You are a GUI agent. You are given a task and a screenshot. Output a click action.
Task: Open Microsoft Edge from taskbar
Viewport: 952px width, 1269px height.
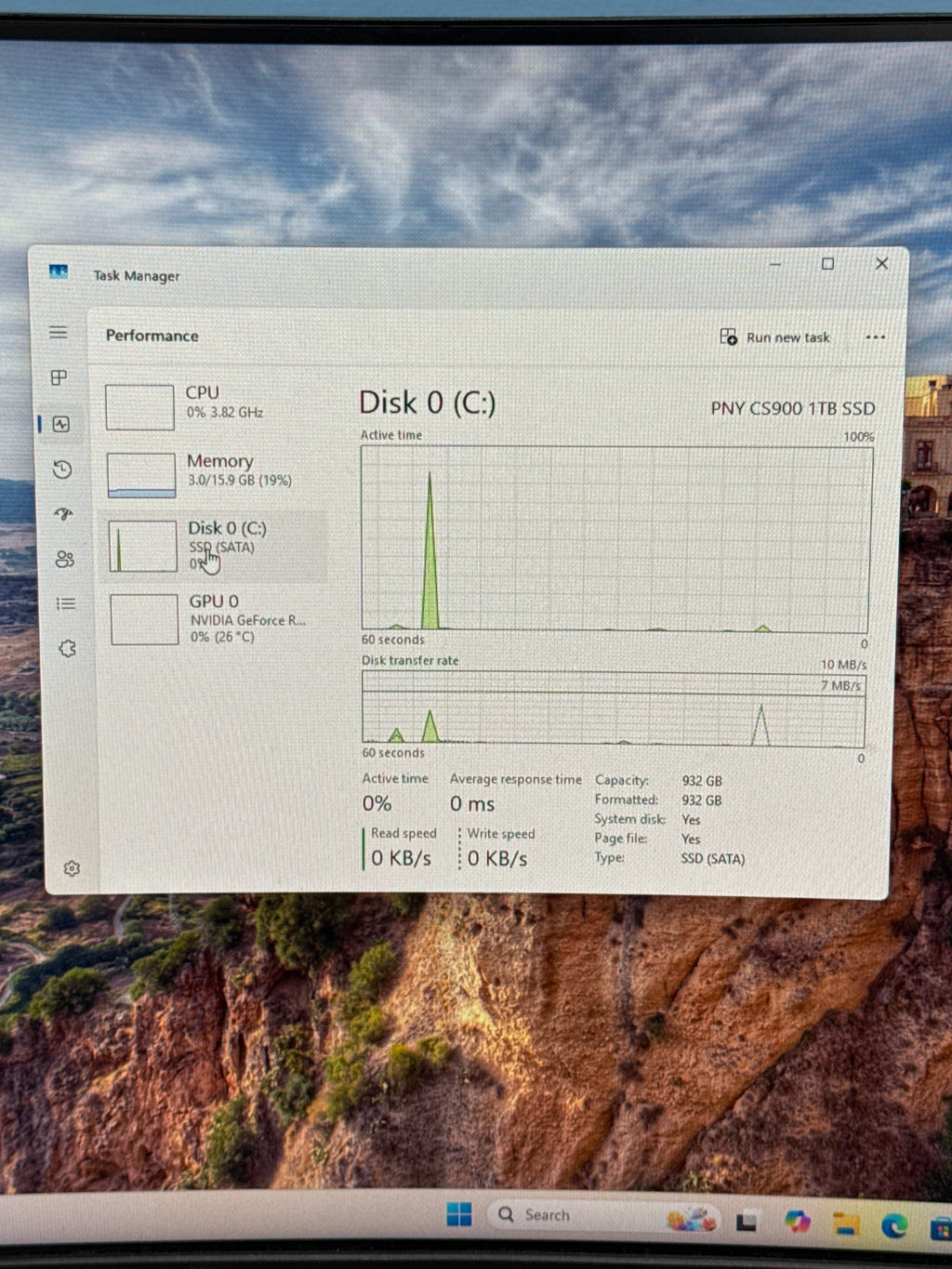895,1225
